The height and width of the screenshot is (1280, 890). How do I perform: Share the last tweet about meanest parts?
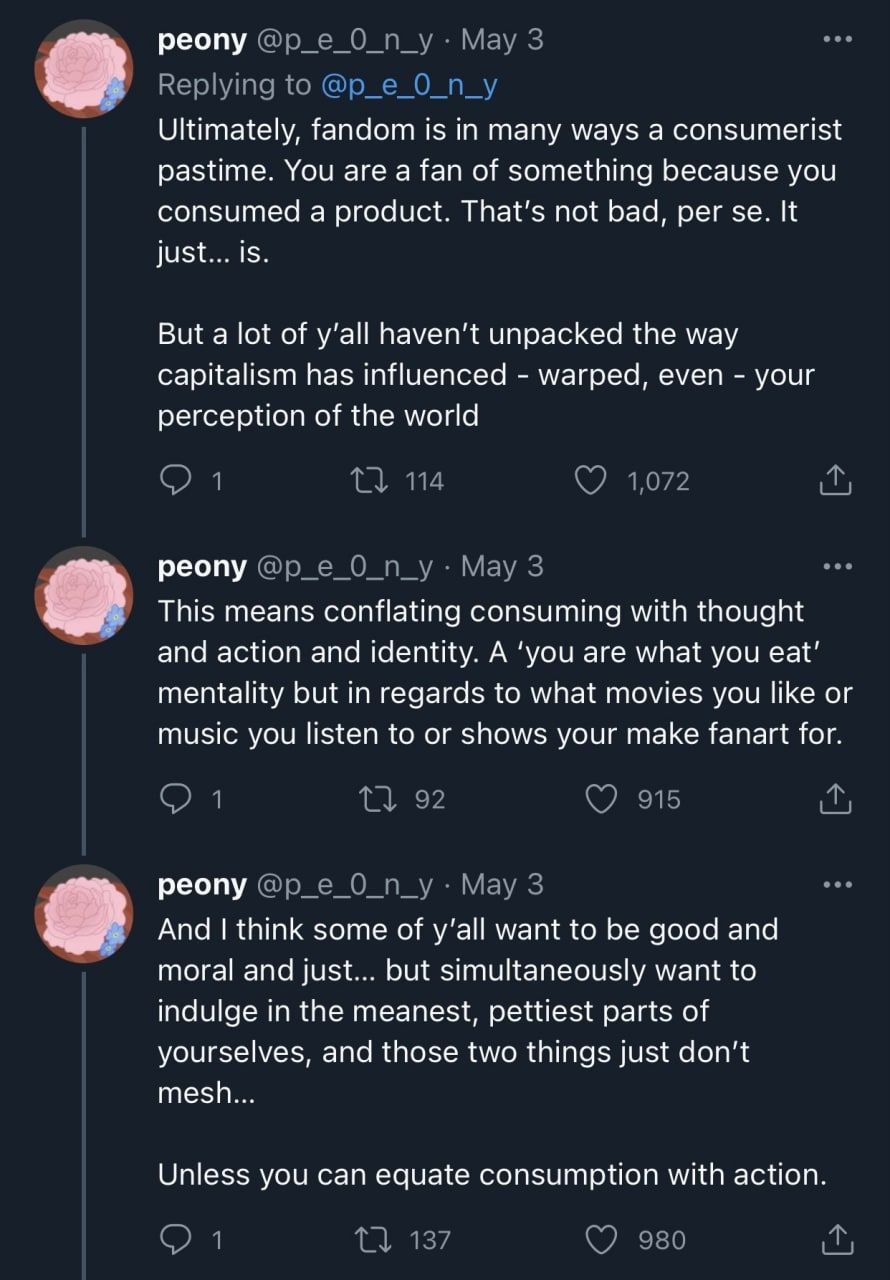point(835,1240)
